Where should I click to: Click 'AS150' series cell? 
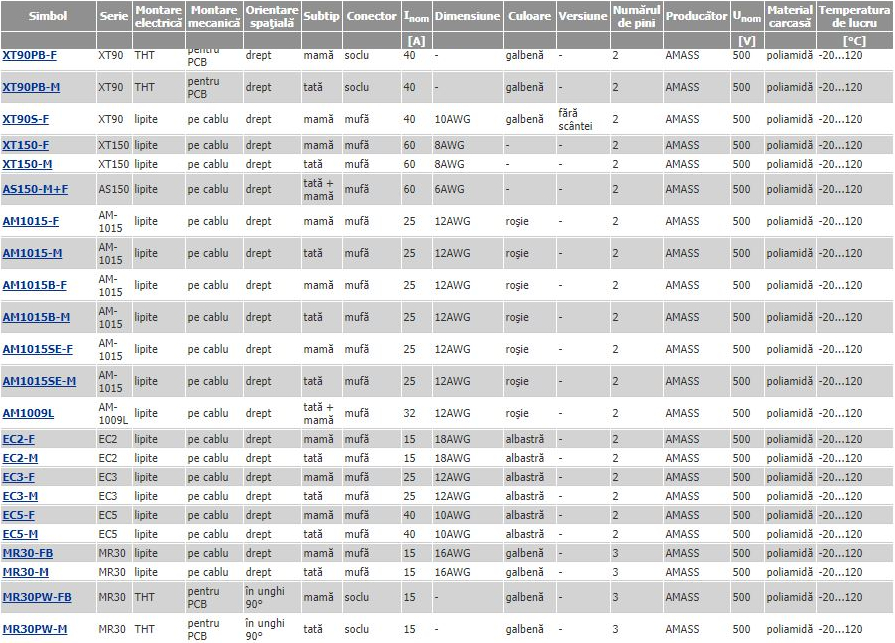click(114, 189)
